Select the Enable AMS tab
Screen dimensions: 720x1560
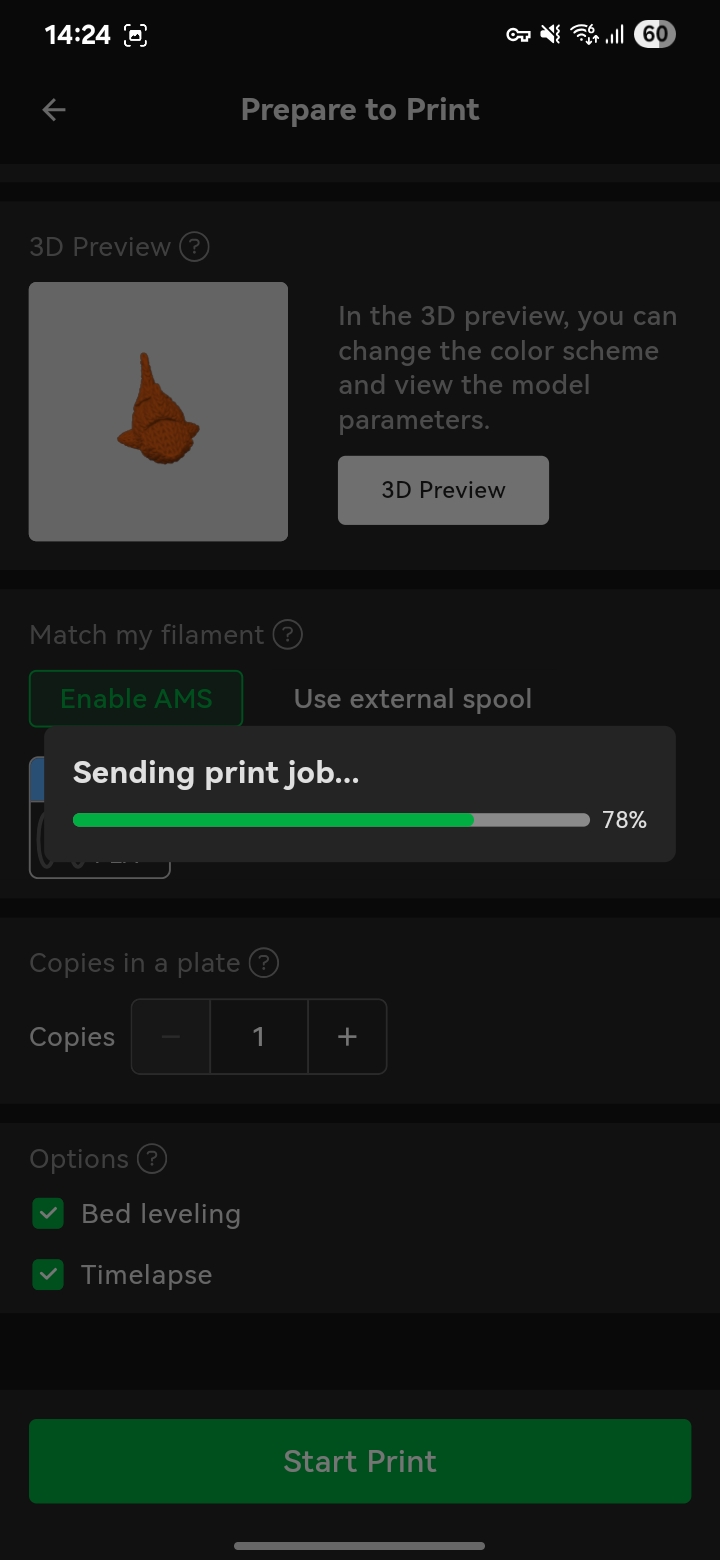pyautogui.click(x=136, y=698)
